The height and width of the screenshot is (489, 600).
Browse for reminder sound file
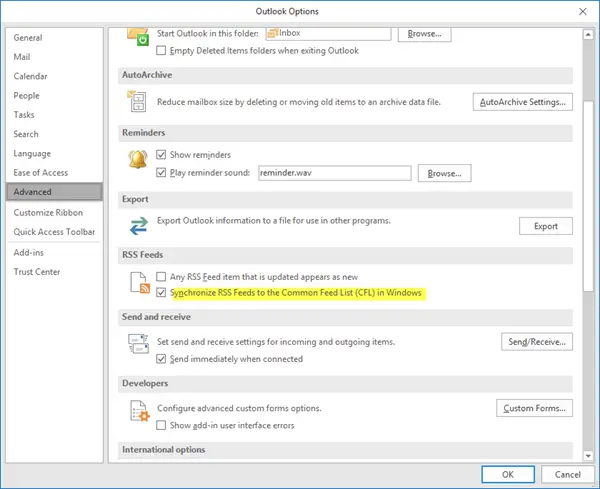444,173
